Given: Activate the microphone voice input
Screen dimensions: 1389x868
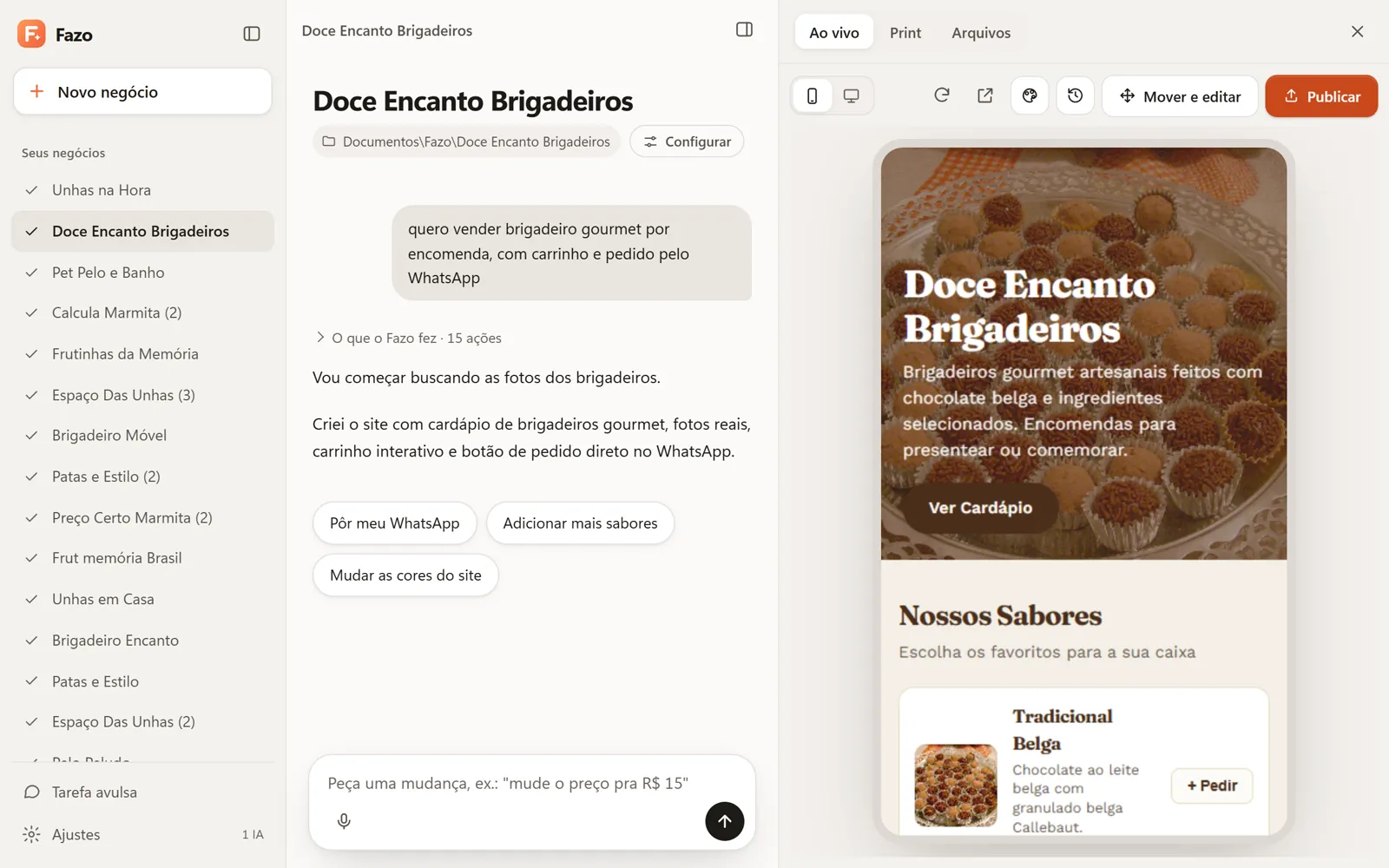Looking at the screenshot, I should 344,821.
